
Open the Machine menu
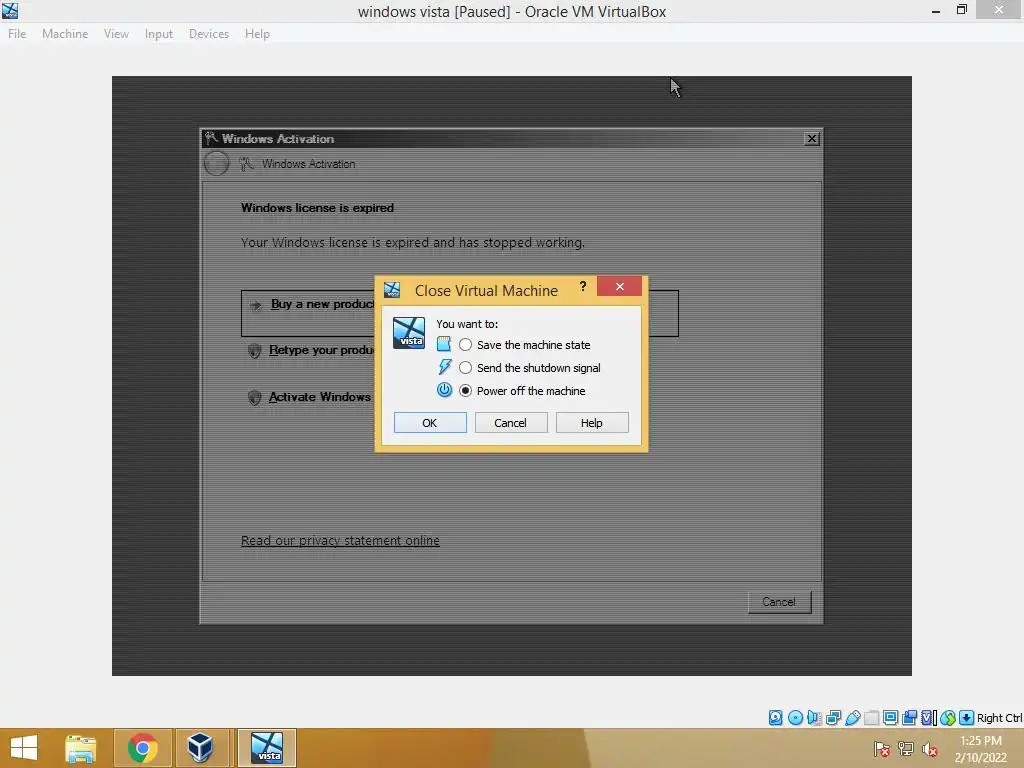[x=65, y=34]
